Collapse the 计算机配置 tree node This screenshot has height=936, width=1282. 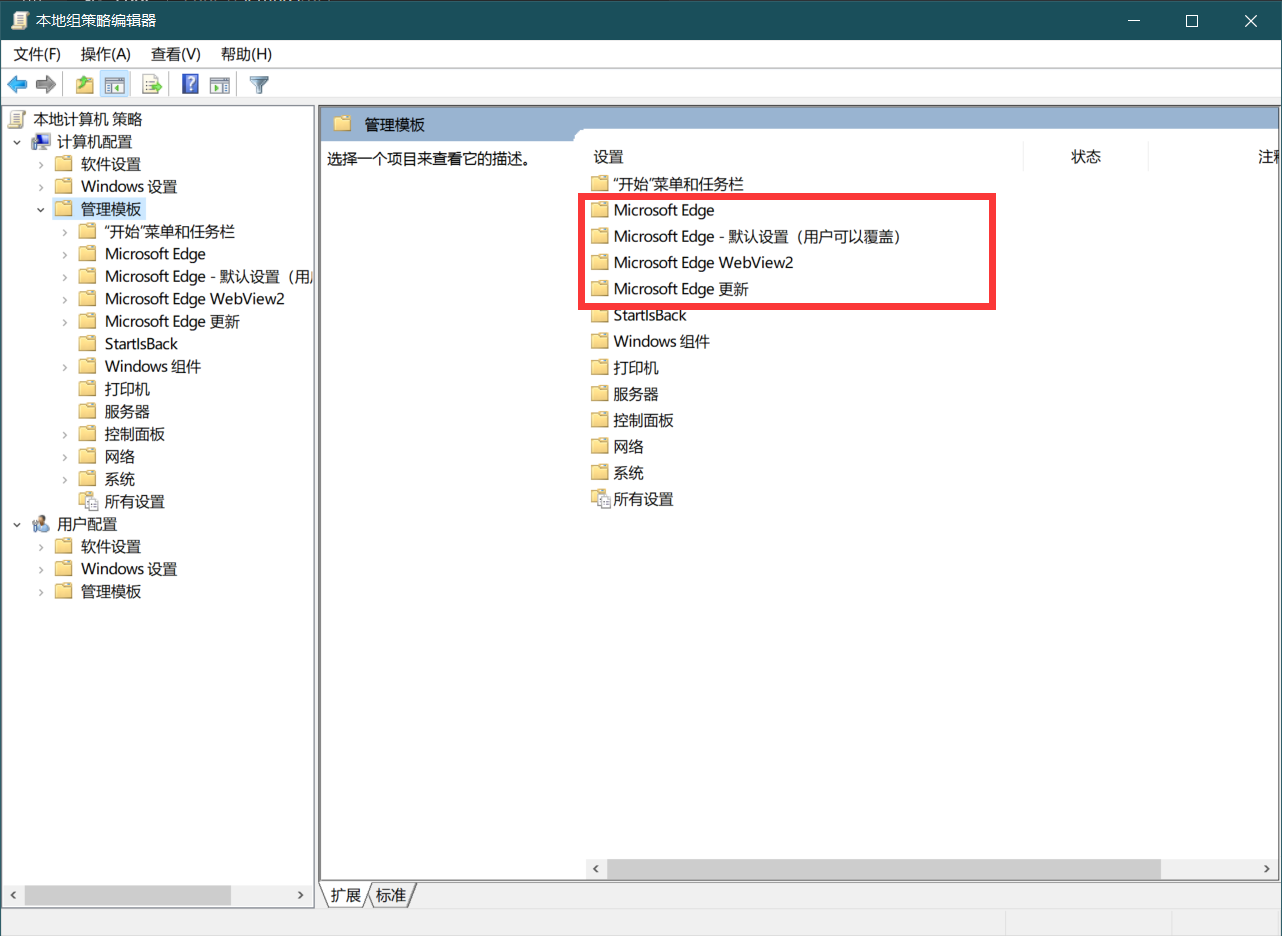(17, 142)
